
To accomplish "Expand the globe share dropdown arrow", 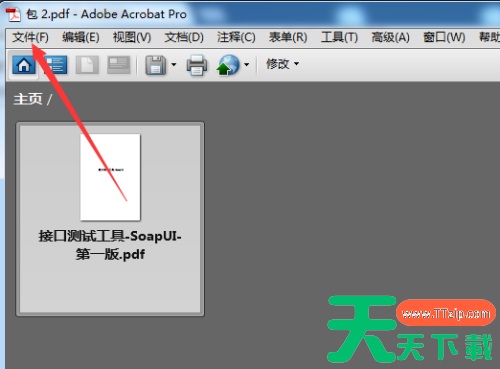I will coord(246,64).
